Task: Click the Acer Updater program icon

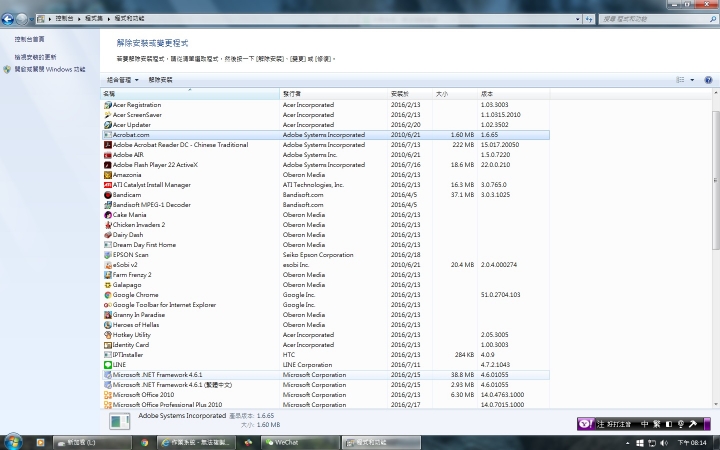Action: point(108,125)
